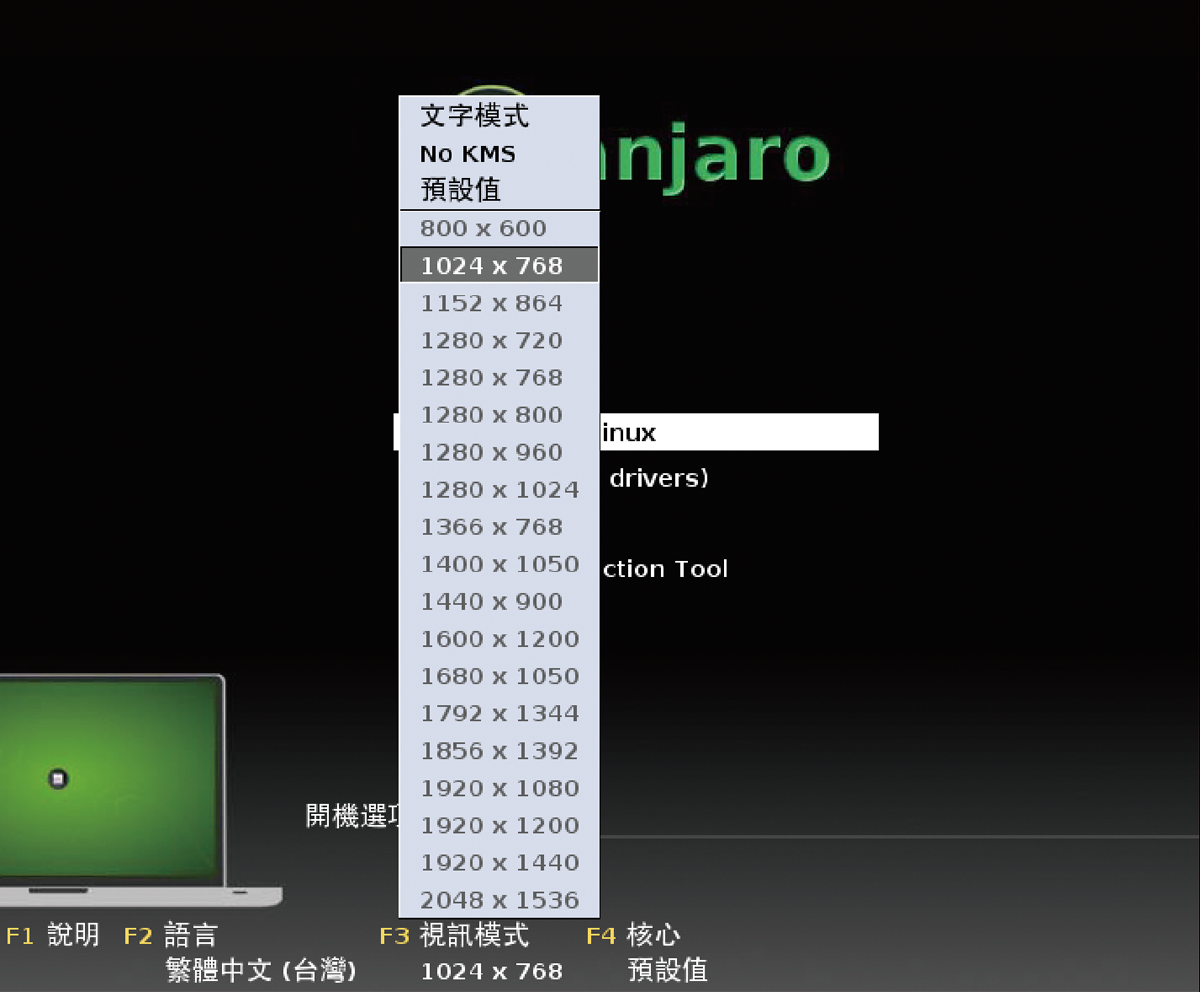Choose 1600 x 1200 resolution
This screenshot has height=992, width=1200.
point(499,639)
